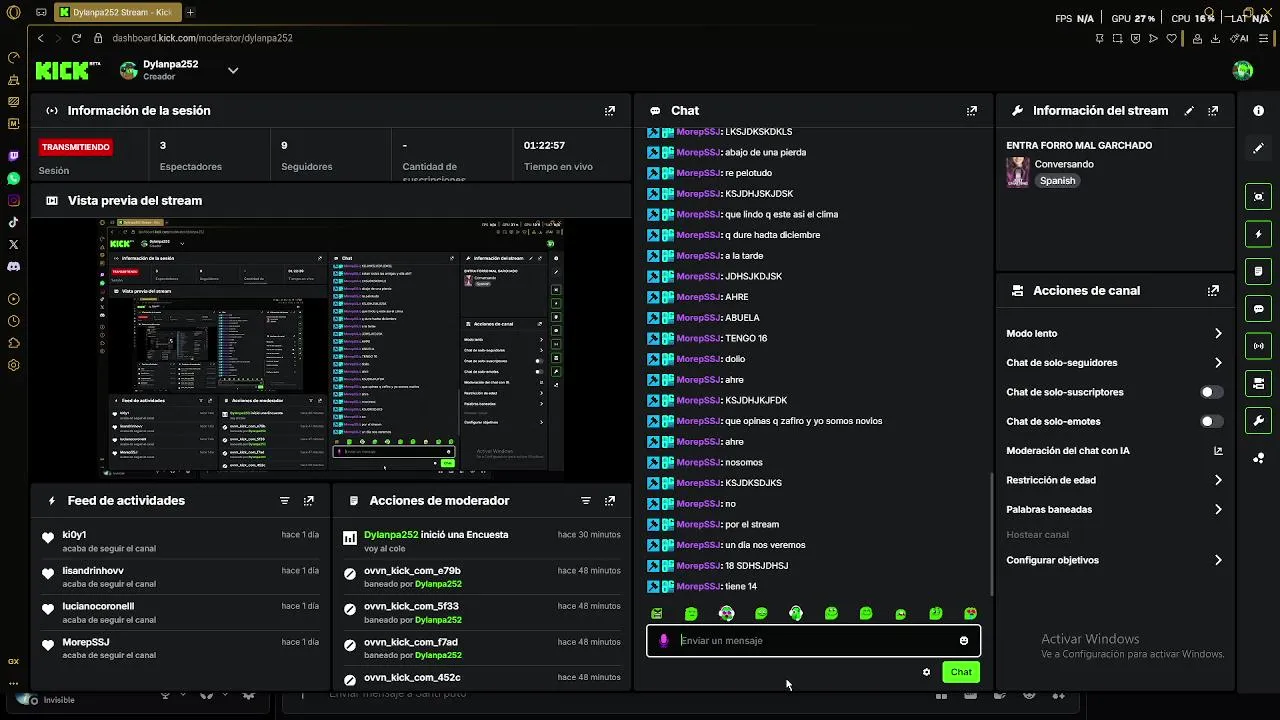Expand Restricción de edad option
1280x720 pixels.
[1114, 480]
